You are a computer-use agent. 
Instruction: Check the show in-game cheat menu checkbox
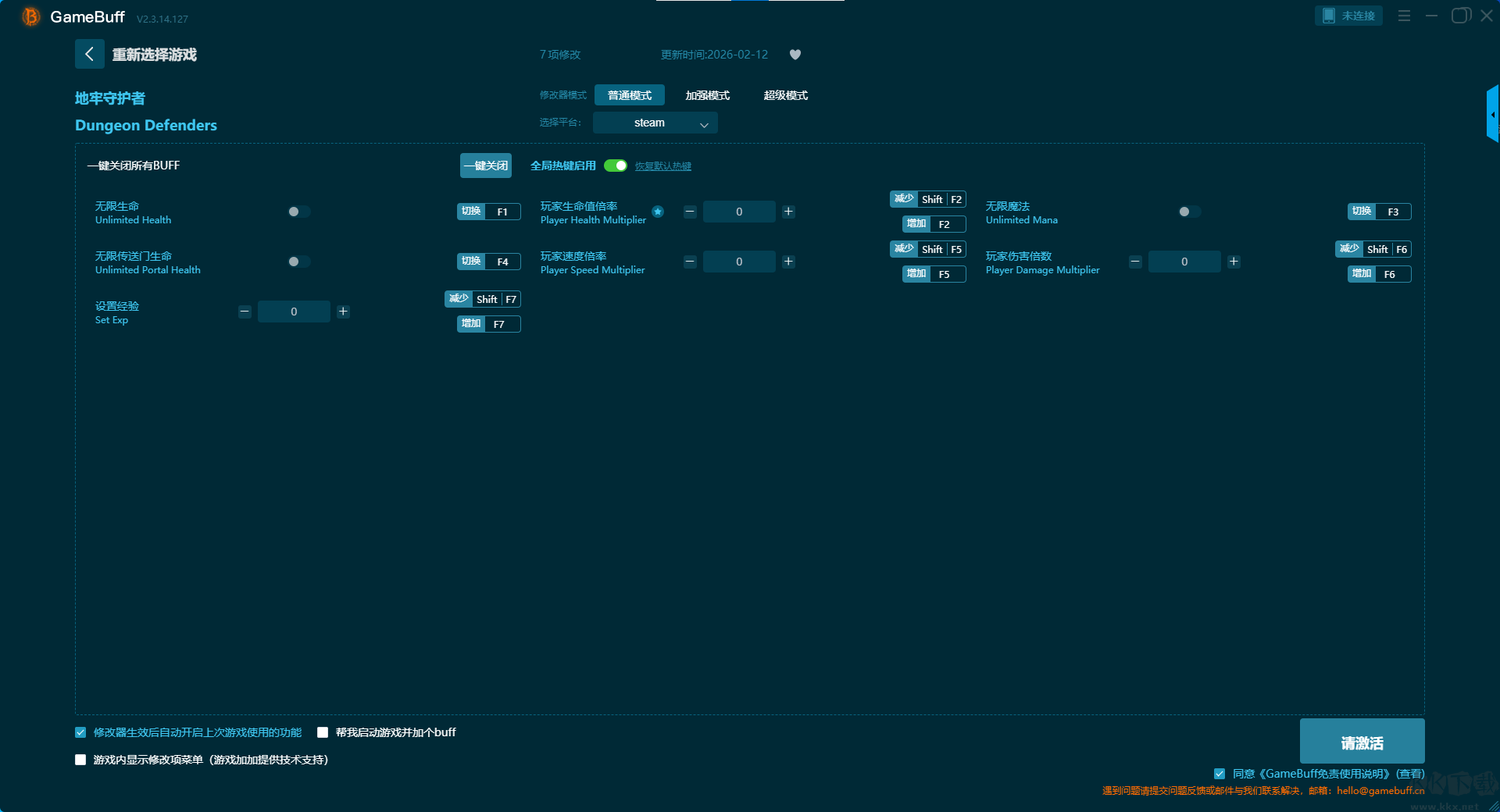click(x=80, y=760)
